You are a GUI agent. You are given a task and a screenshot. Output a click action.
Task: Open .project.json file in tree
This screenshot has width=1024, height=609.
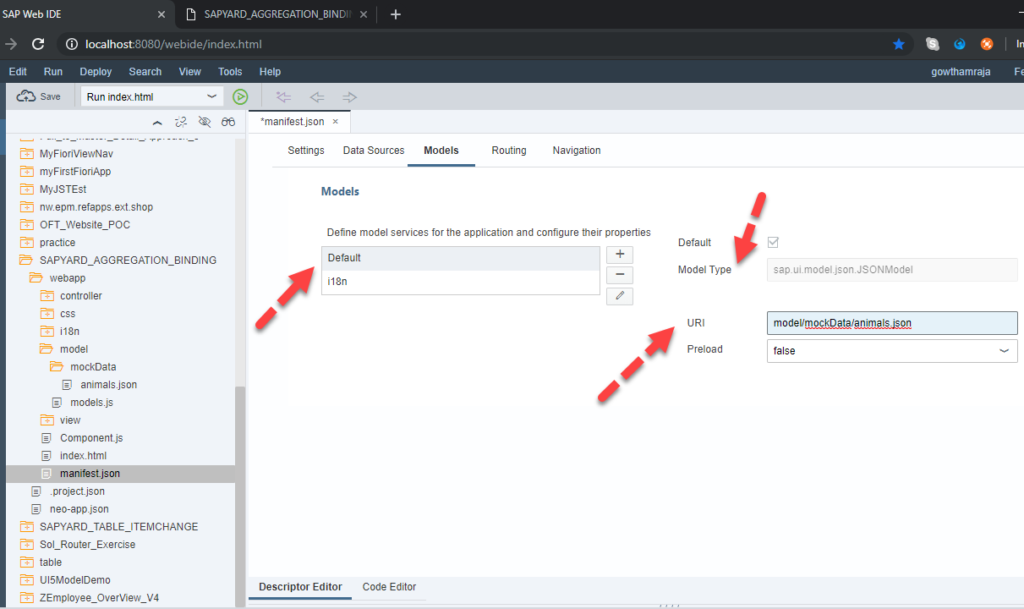point(77,492)
